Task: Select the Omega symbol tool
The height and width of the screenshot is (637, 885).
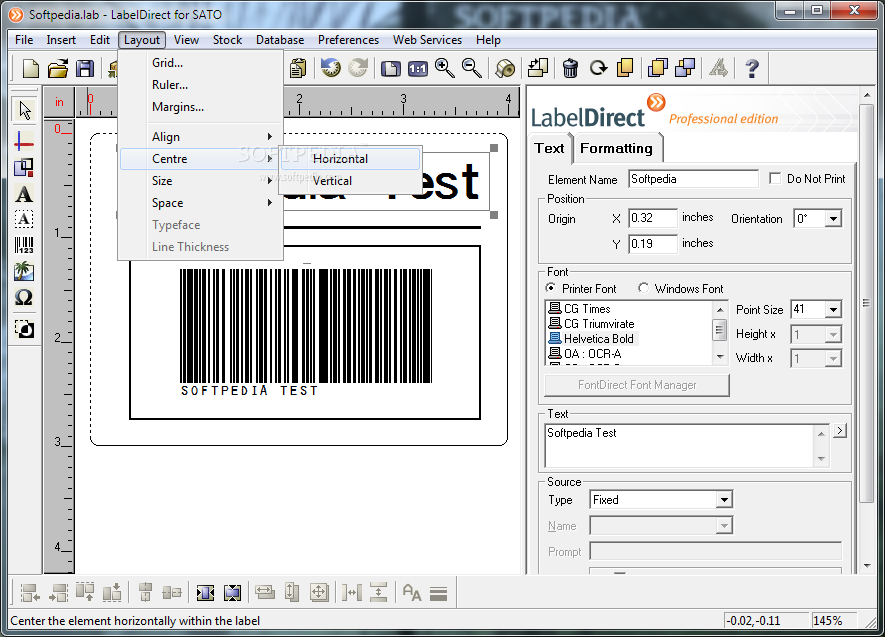Action: (x=24, y=297)
